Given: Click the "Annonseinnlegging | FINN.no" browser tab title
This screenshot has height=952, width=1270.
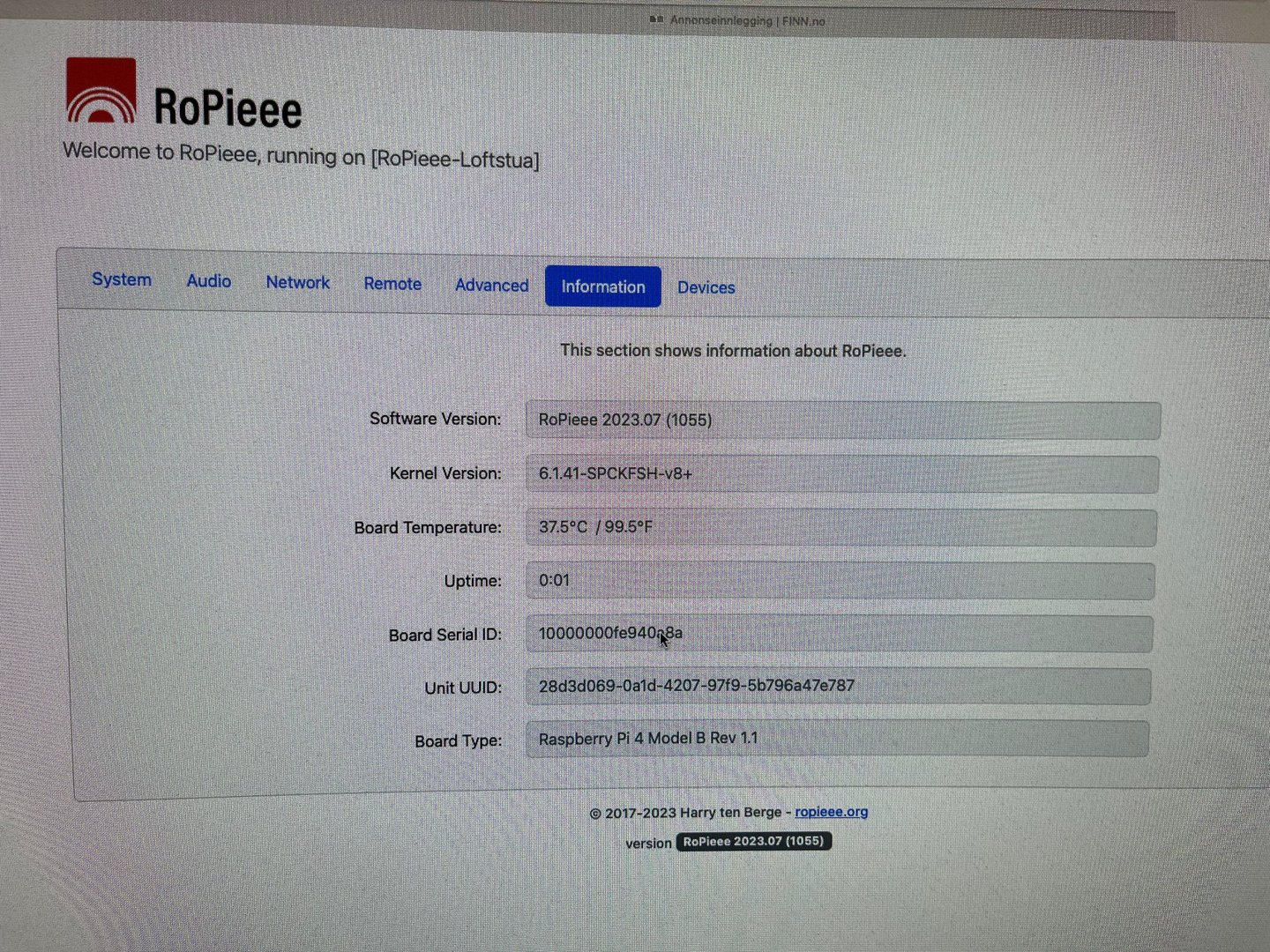Looking at the screenshot, I should coord(747,20).
